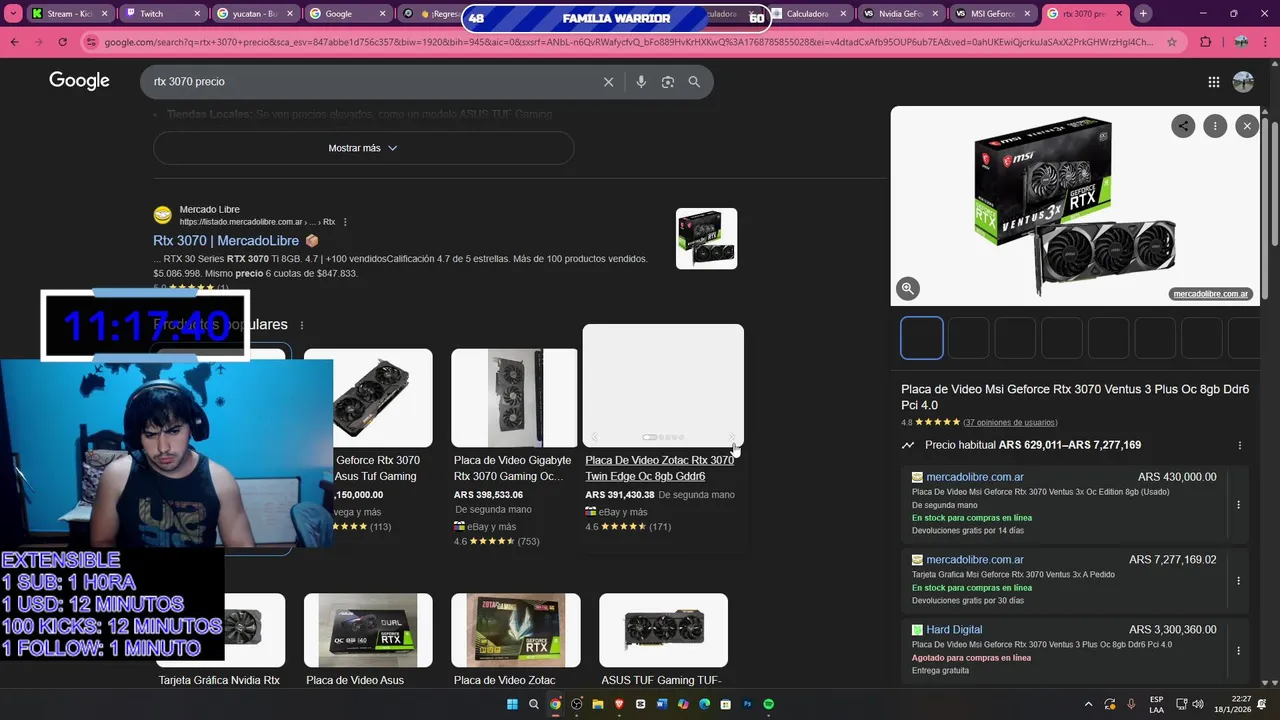Open volume control in system tray

[x=1198, y=704]
